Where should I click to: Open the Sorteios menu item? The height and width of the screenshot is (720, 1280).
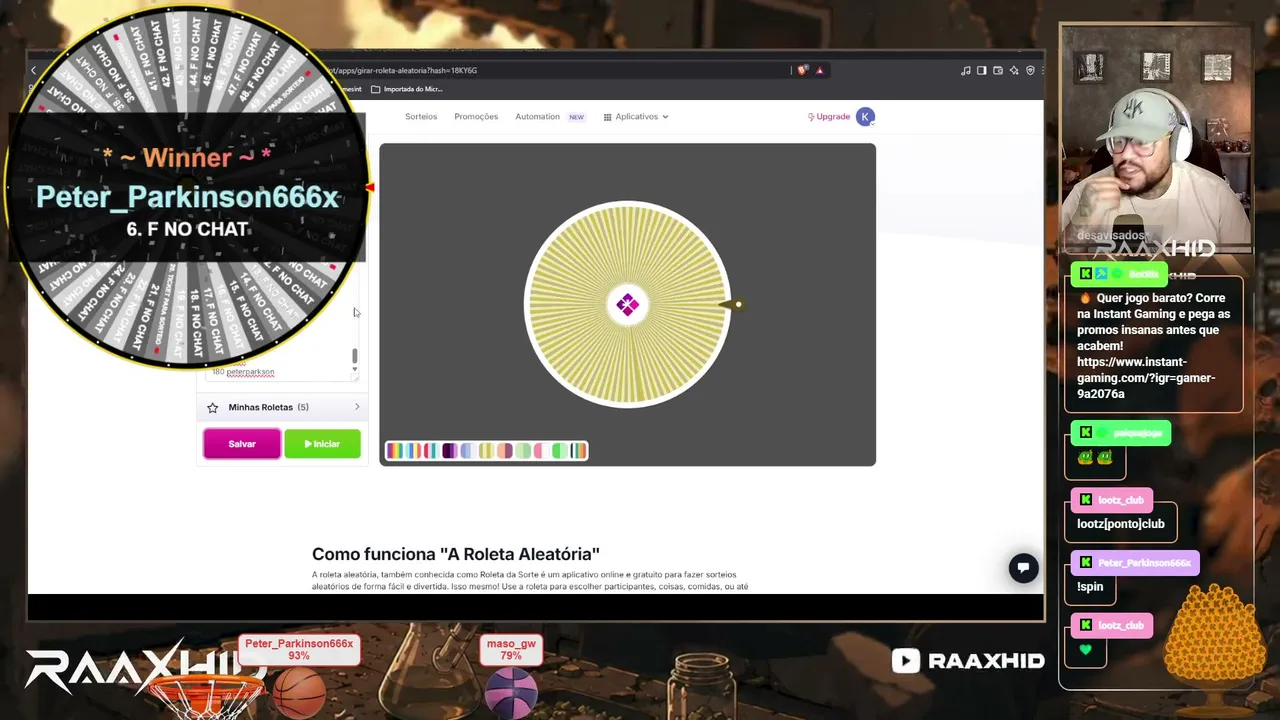click(x=421, y=117)
